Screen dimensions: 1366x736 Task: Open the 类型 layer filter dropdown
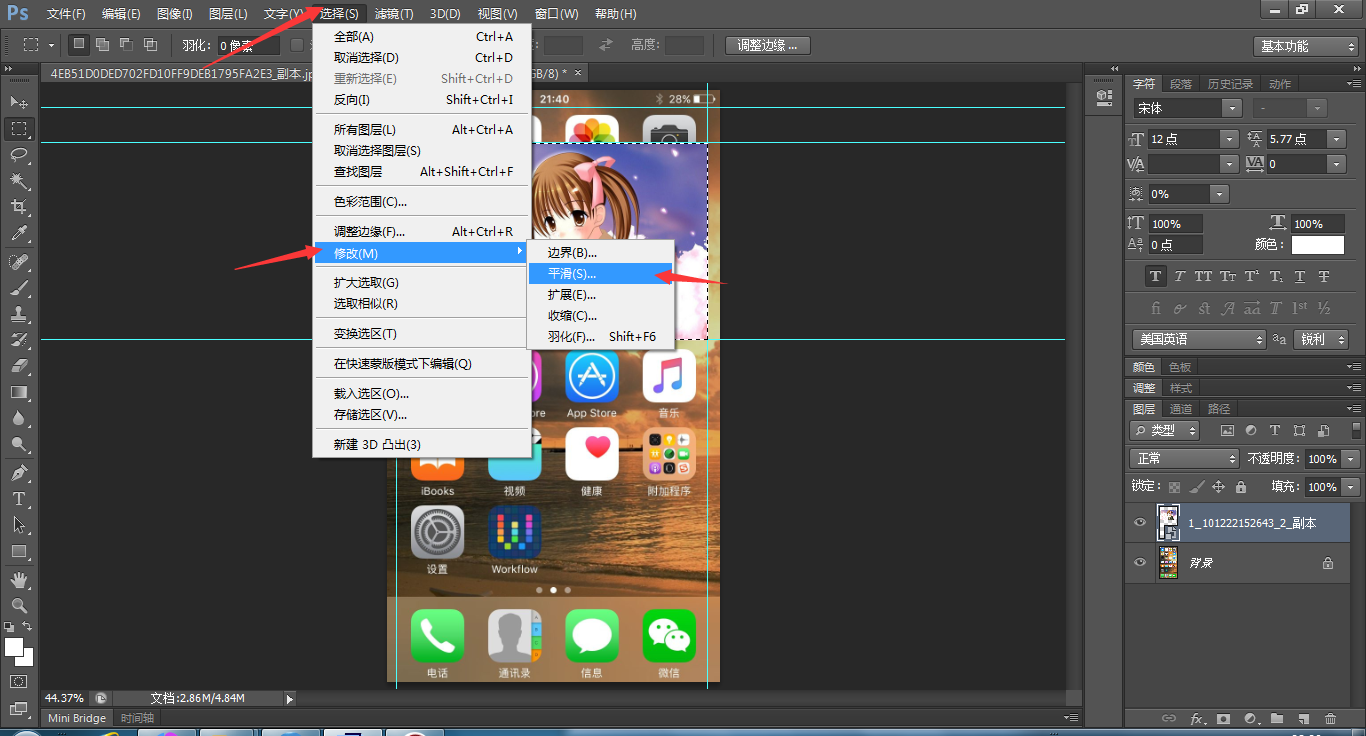click(x=1165, y=430)
